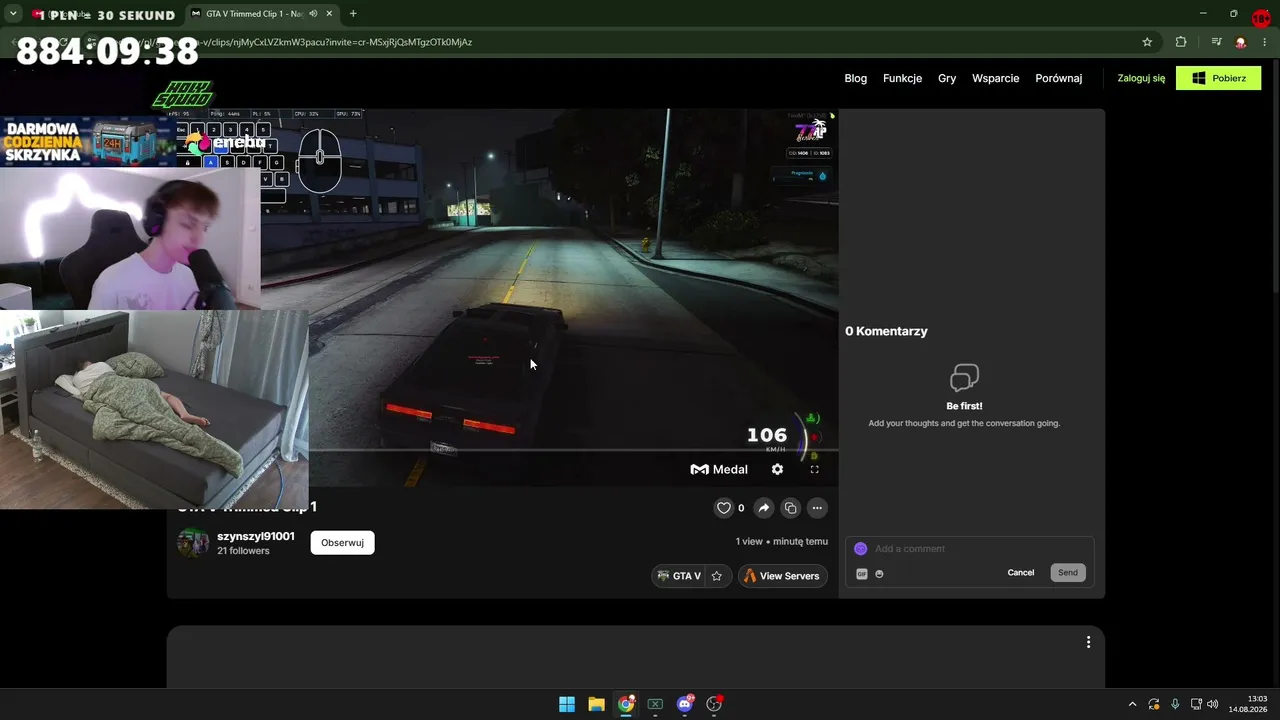Click the Add a comment field
1280x720 pixels.
(970, 549)
